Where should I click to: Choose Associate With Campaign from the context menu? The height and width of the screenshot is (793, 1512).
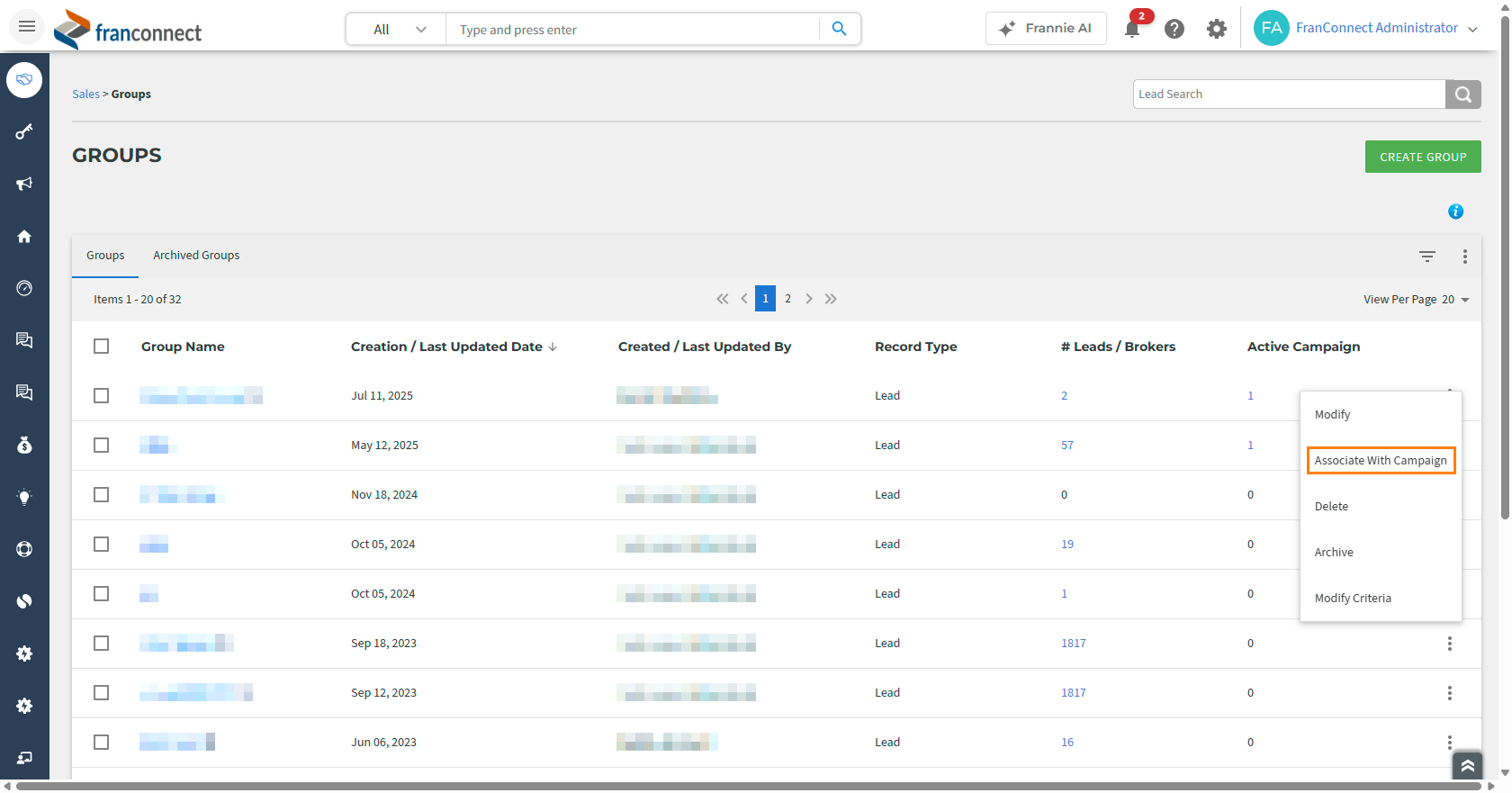point(1381,461)
